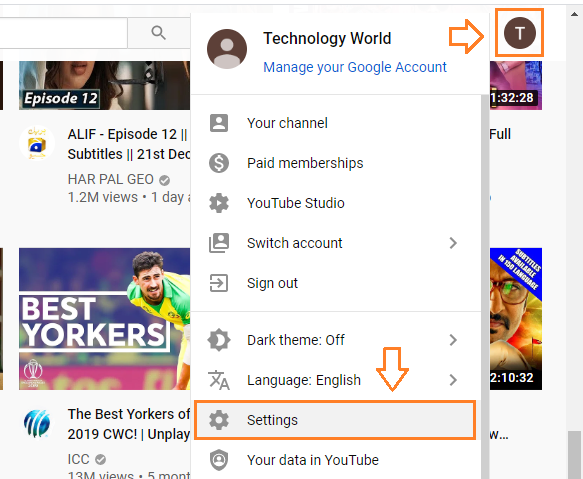Click the Technology World profile picture

coord(227,49)
